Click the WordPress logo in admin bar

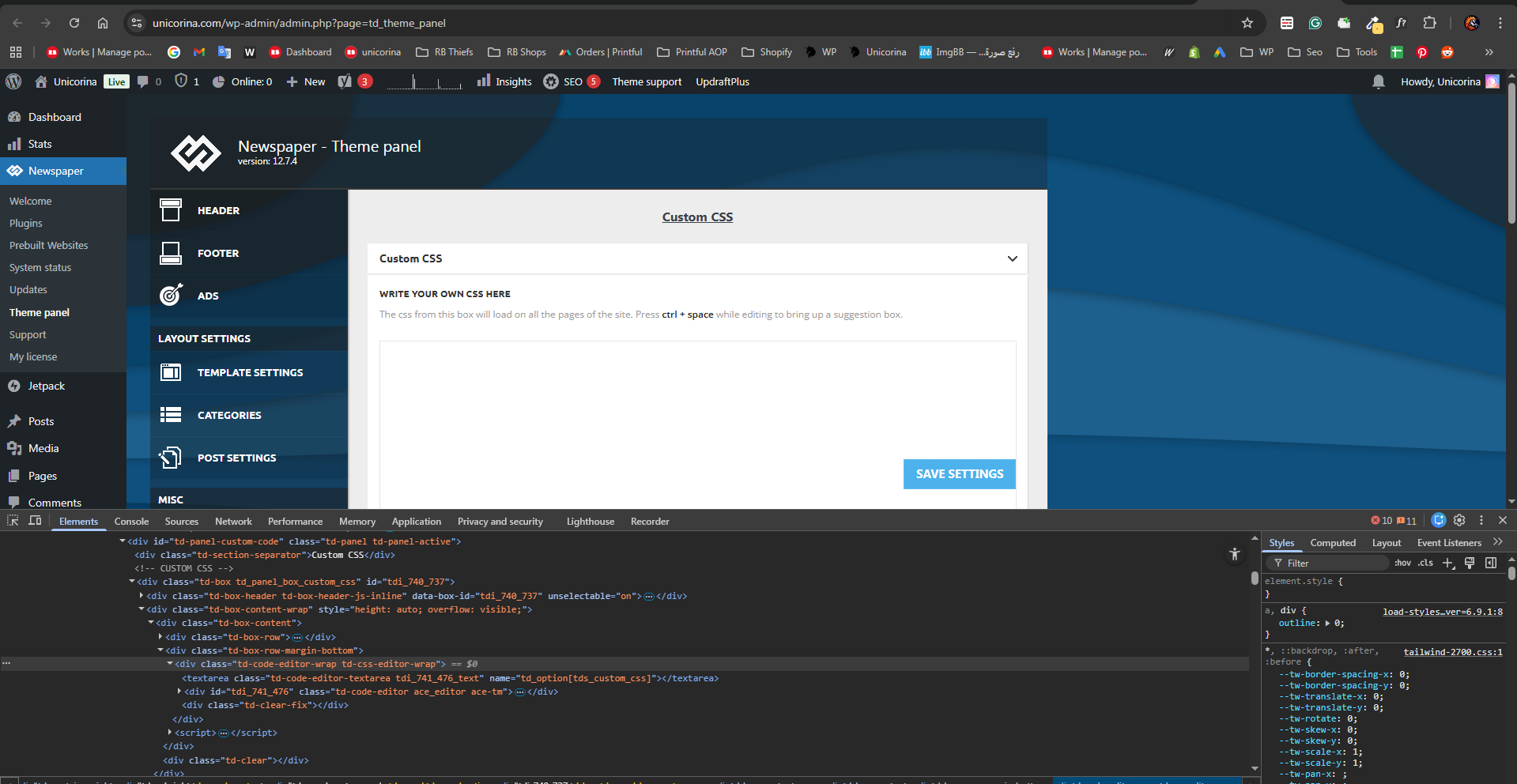coord(13,81)
